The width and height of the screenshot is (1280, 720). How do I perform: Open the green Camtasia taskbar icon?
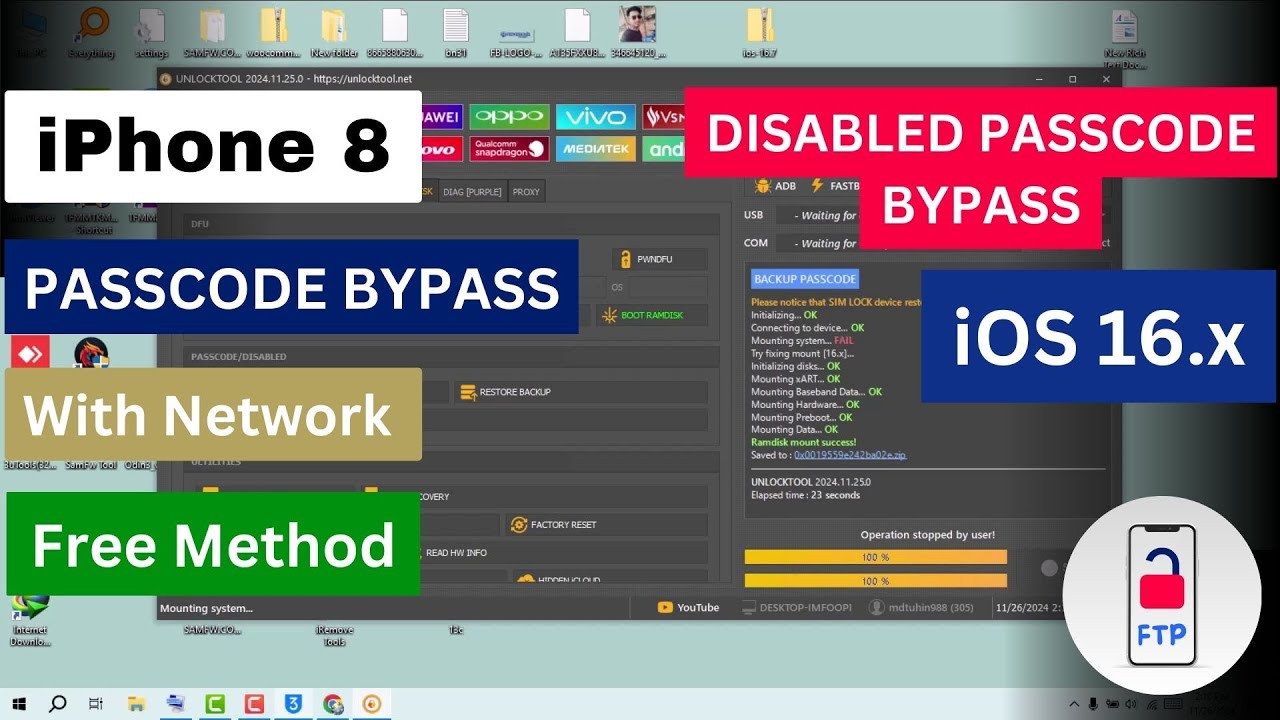click(214, 704)
